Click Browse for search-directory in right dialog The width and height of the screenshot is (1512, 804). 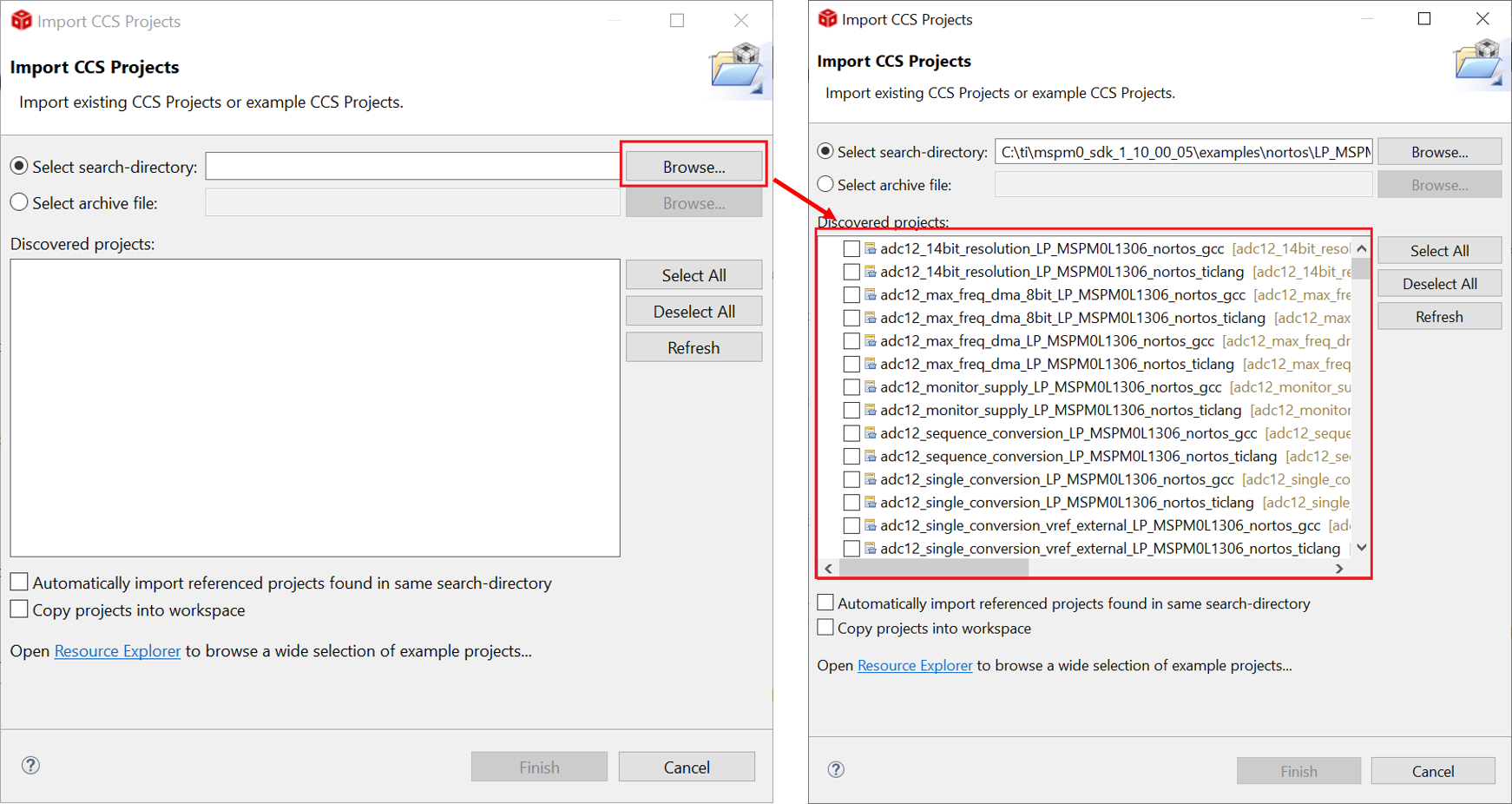[1439, 152]
